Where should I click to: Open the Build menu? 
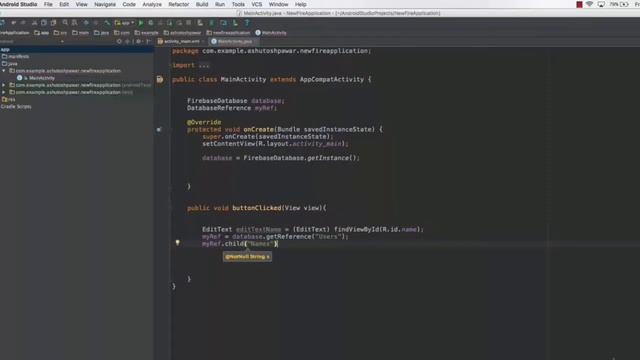click(x=202, y=4)
